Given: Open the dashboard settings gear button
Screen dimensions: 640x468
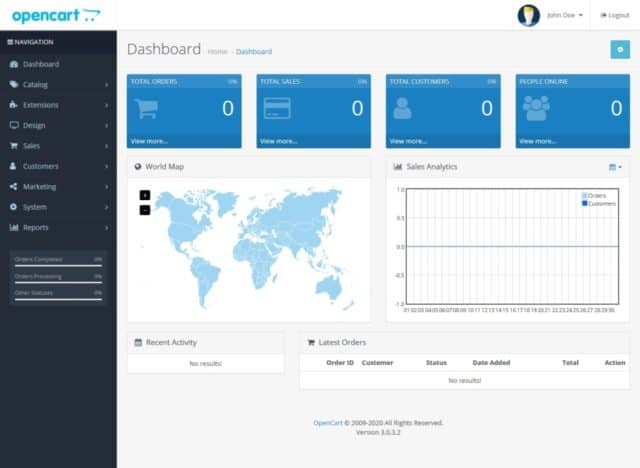Looking at the screenshot, I should pos(619,50).
